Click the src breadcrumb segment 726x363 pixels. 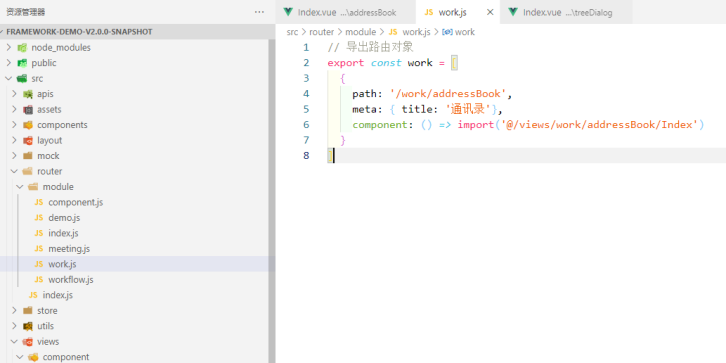tap(292, 32)
